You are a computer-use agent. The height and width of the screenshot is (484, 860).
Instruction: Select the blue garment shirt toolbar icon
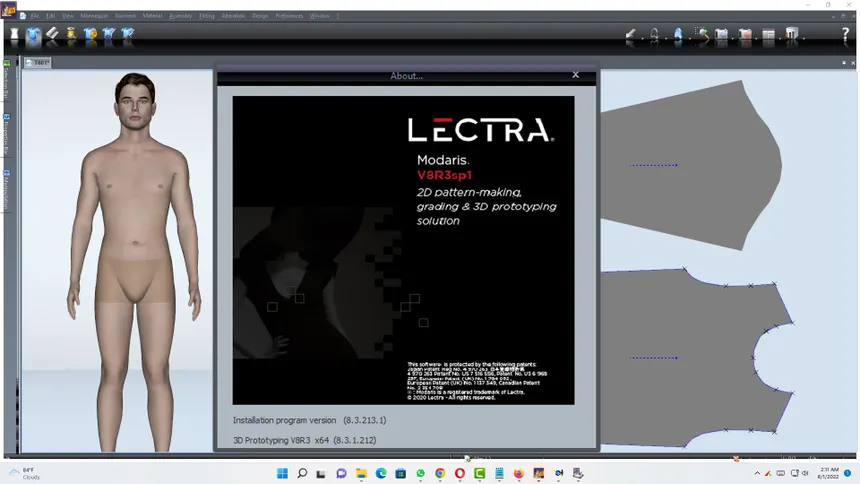pyautogui.click(x=34, y=36)
